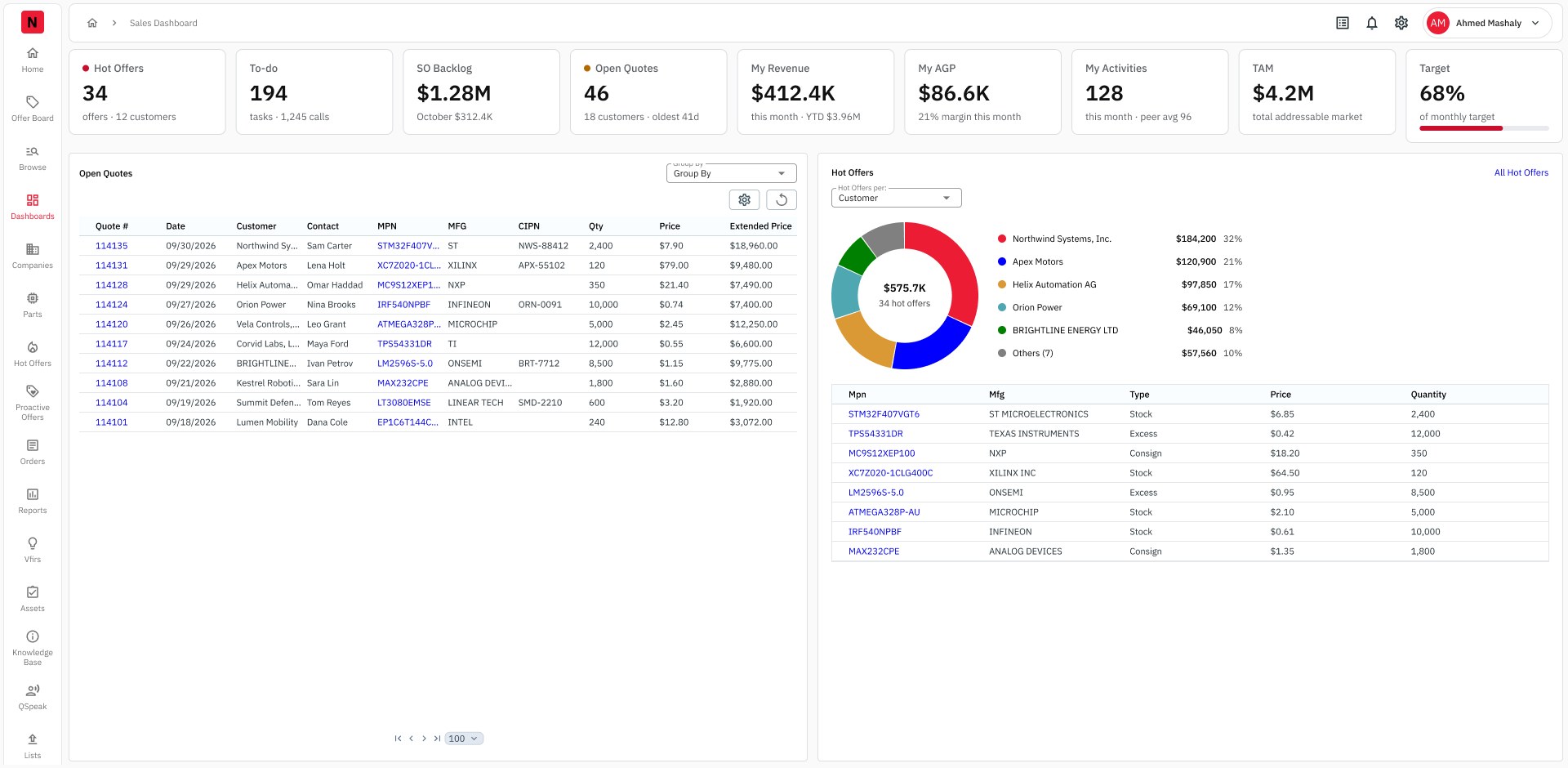This screenshot has height=768, width=1568.
Task: Click the Others (7) gray legend dot
Action: point(1001,354)
